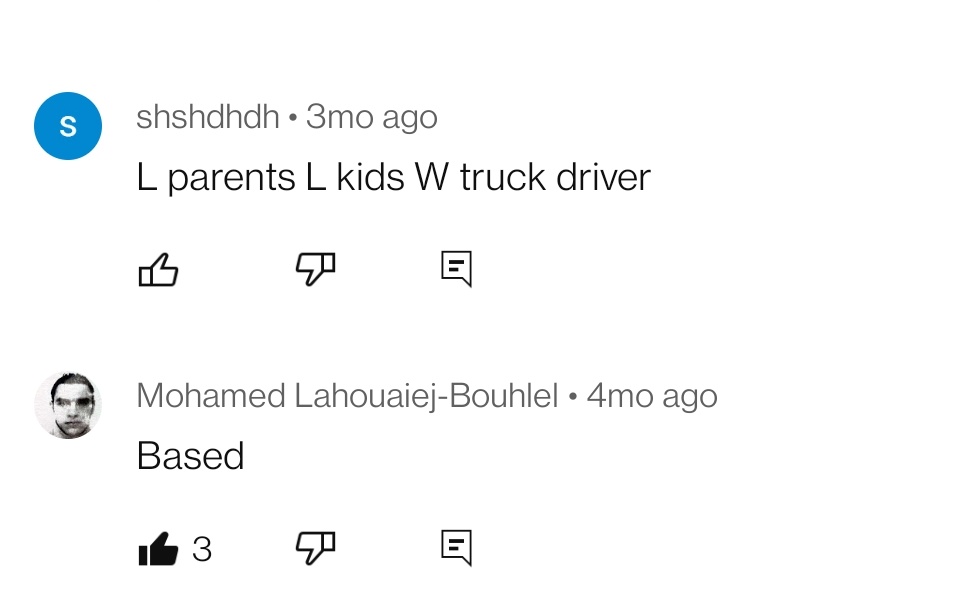Click the 'truck driver' words in top comment
This screenshot has width=966, height=605.
click(x=555, y=177)
